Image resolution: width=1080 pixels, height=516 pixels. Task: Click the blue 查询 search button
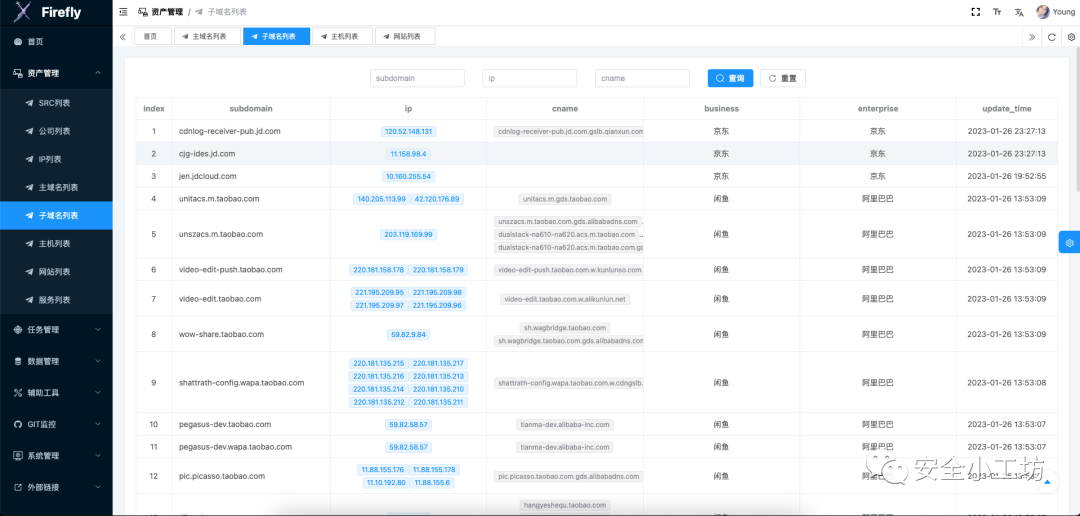(730, 78)
